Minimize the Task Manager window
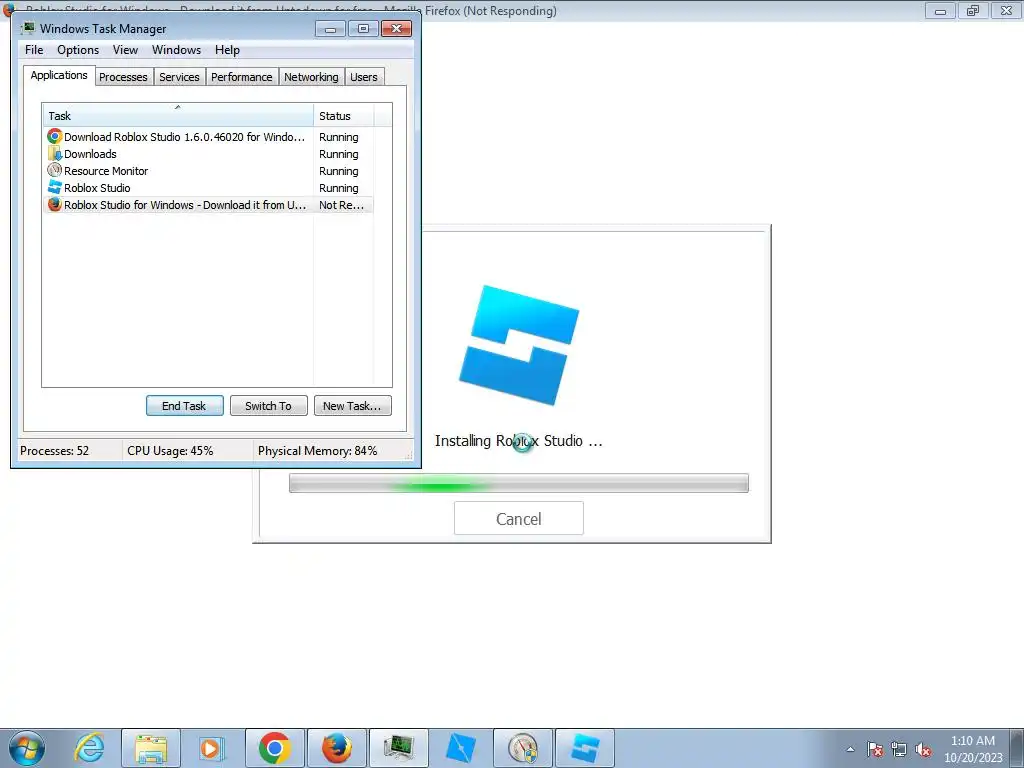 click(330, 29)
